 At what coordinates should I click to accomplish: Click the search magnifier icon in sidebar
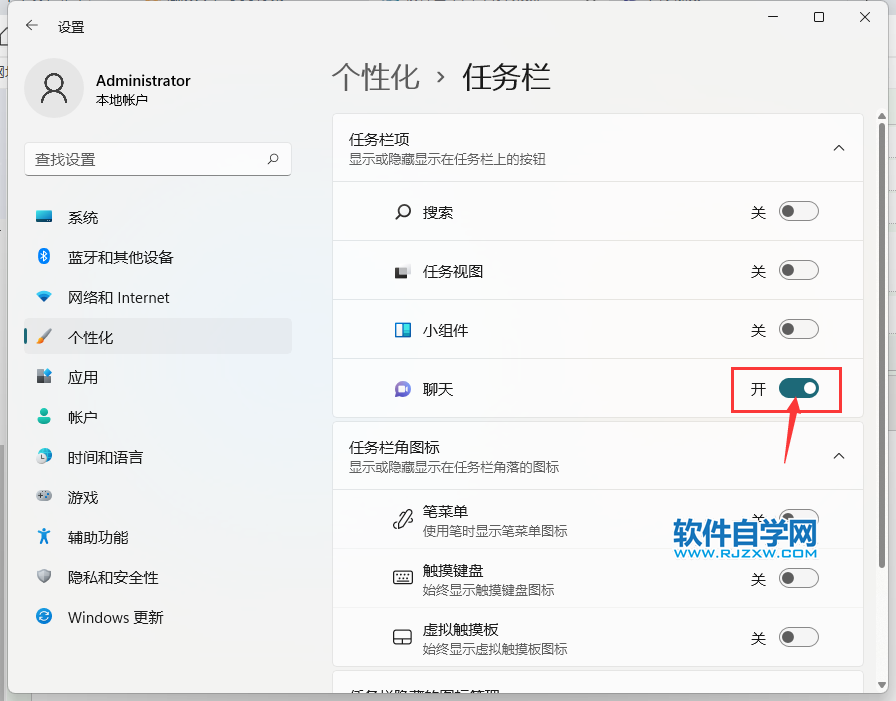coord(273,159)
